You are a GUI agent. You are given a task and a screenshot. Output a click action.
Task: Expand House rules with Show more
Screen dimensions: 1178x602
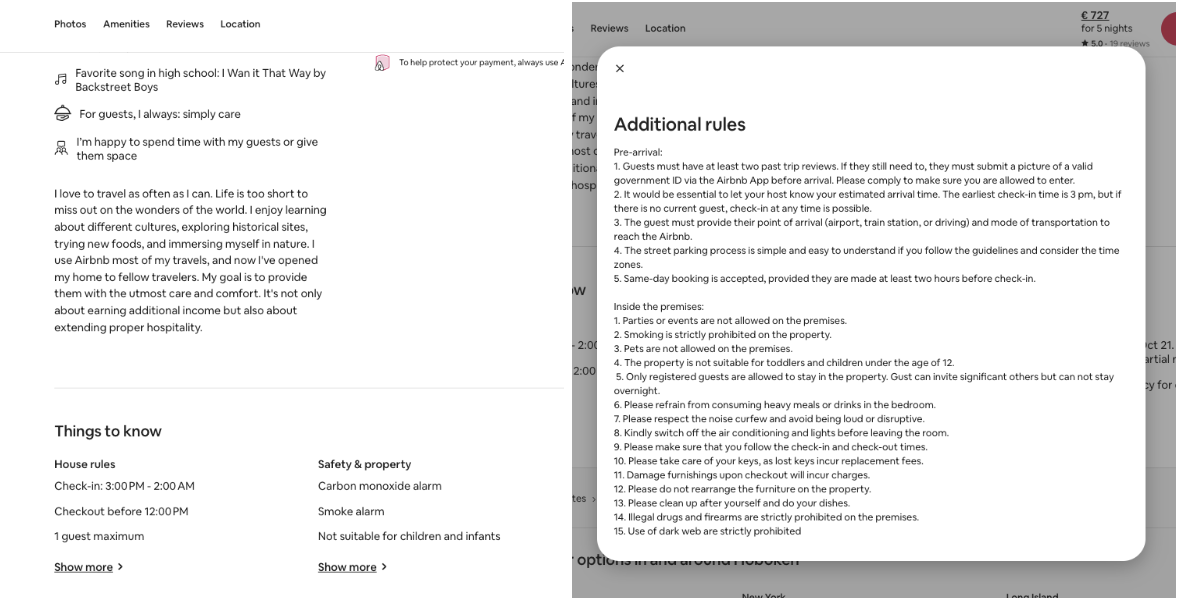(x=82, y=566)
